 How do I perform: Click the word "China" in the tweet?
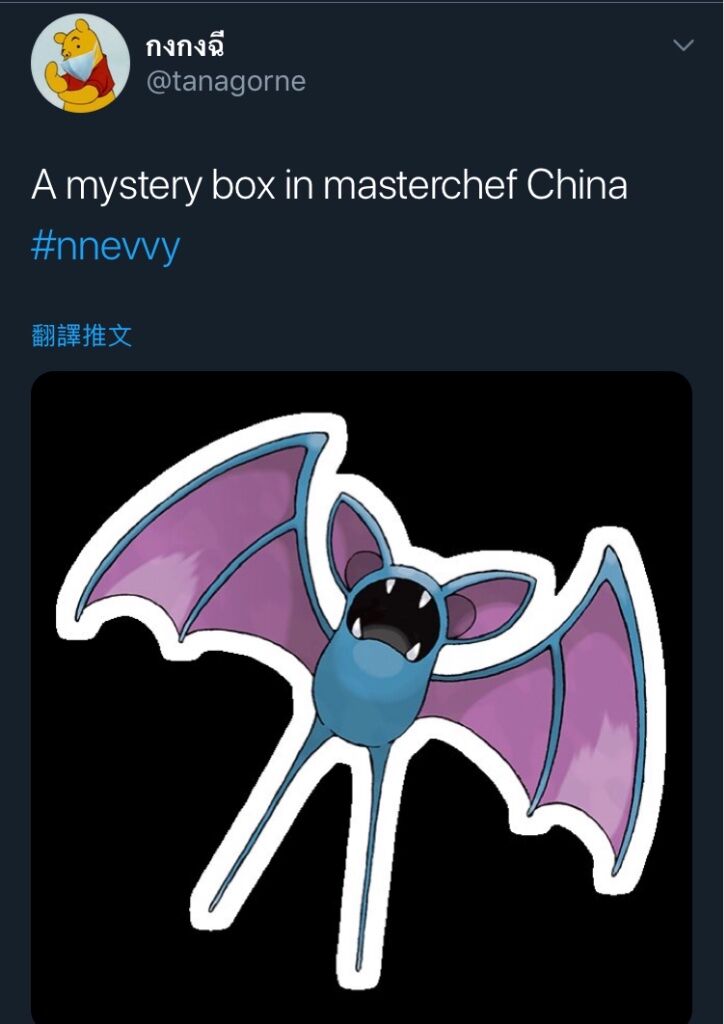pos(576,185)
